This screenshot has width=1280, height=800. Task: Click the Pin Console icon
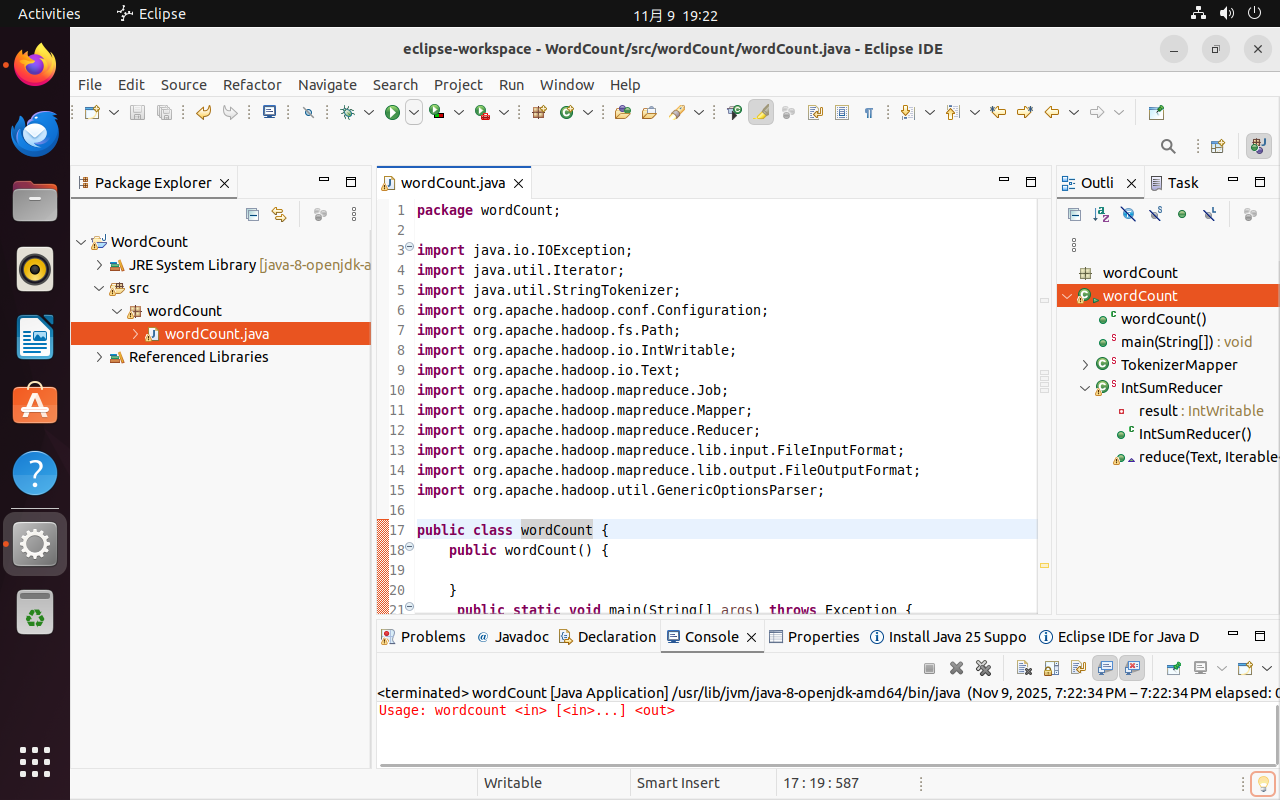(x=1174, y=668)
